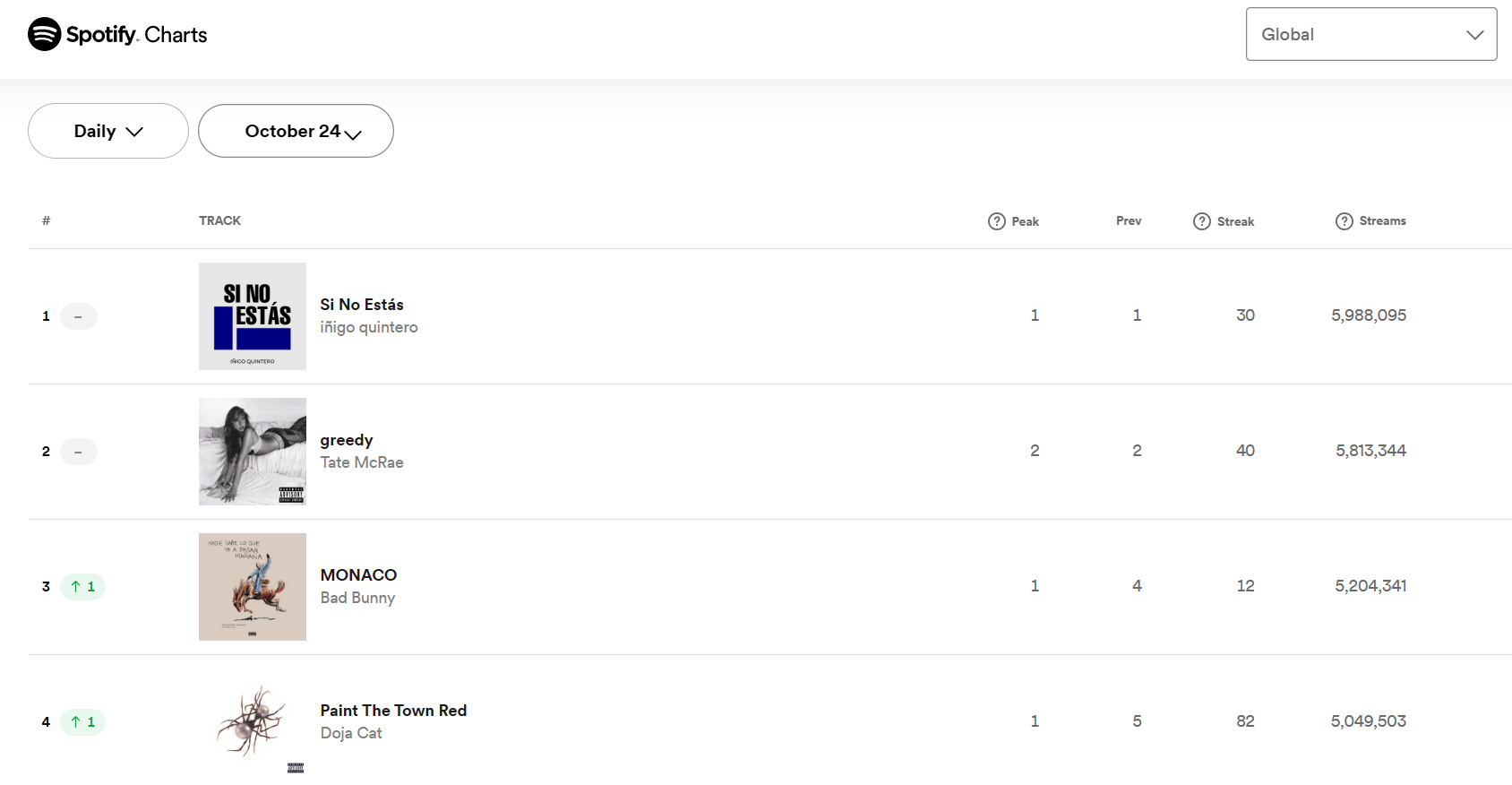Open the Si No Estás album cover
1512x785 pixels.
pyautogui.click(x=253, y=316)
